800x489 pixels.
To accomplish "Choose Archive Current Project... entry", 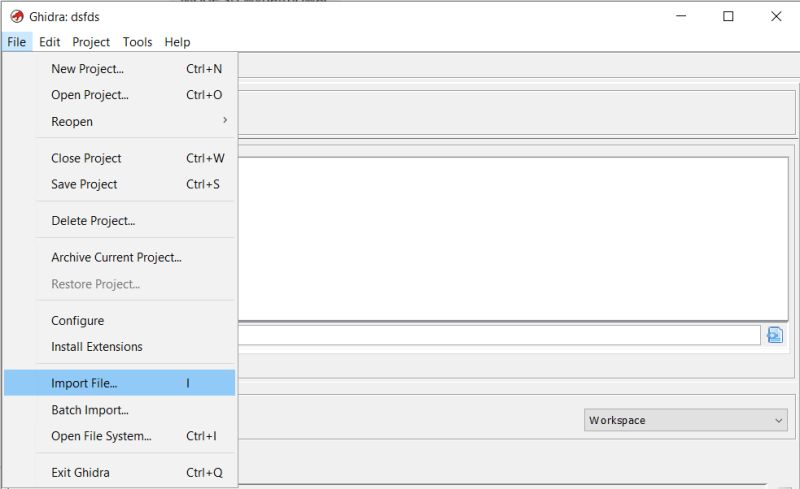I will coord(119,257).
